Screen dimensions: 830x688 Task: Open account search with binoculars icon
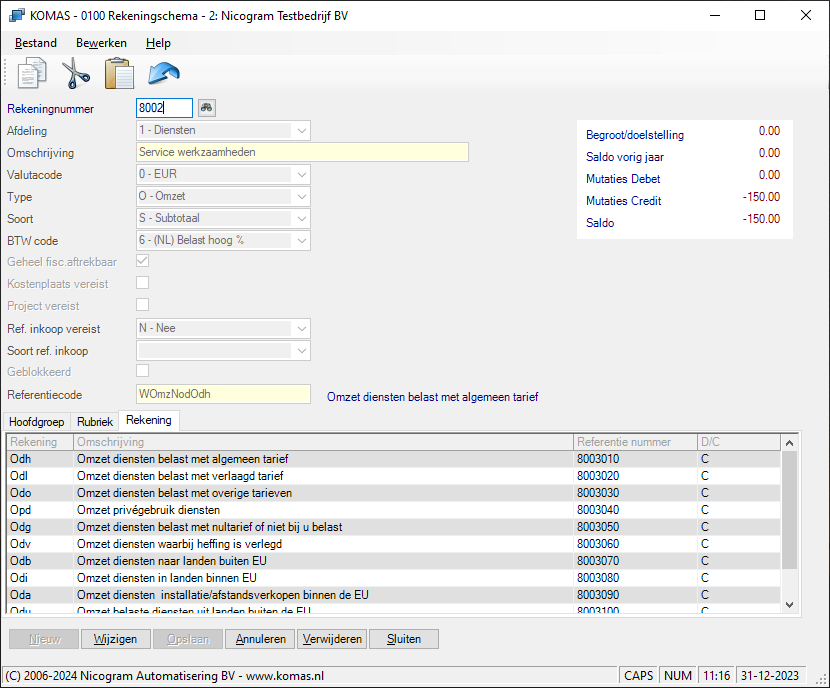(x=206, y=108)
